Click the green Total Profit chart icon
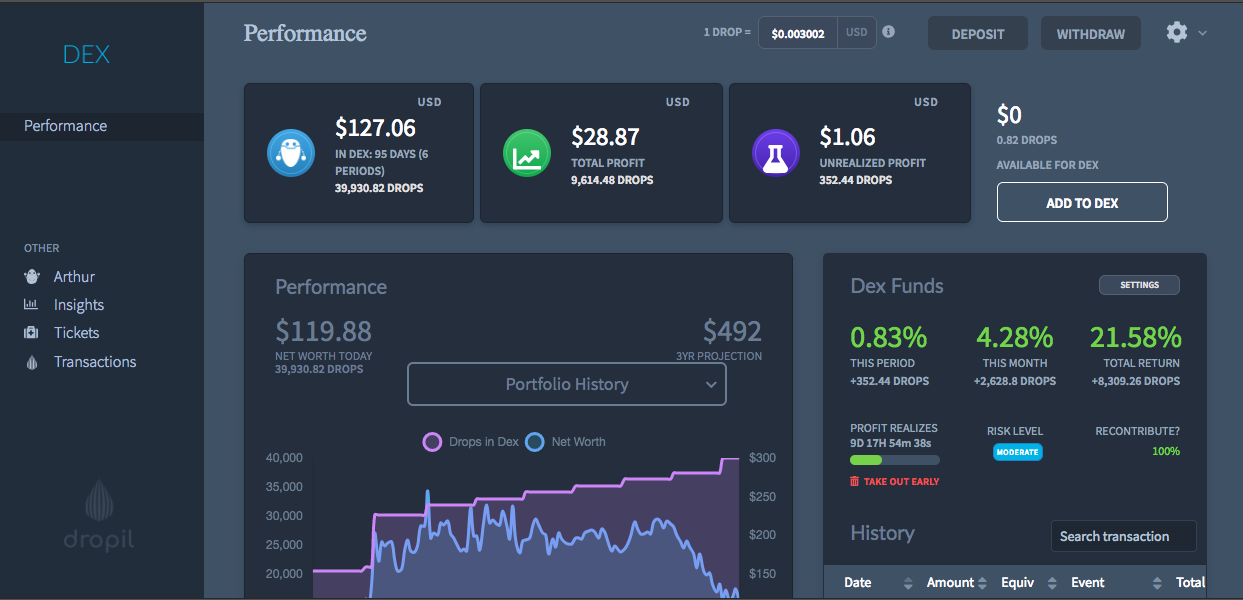This screenshot has height=600, width=1243. point(527,153)
